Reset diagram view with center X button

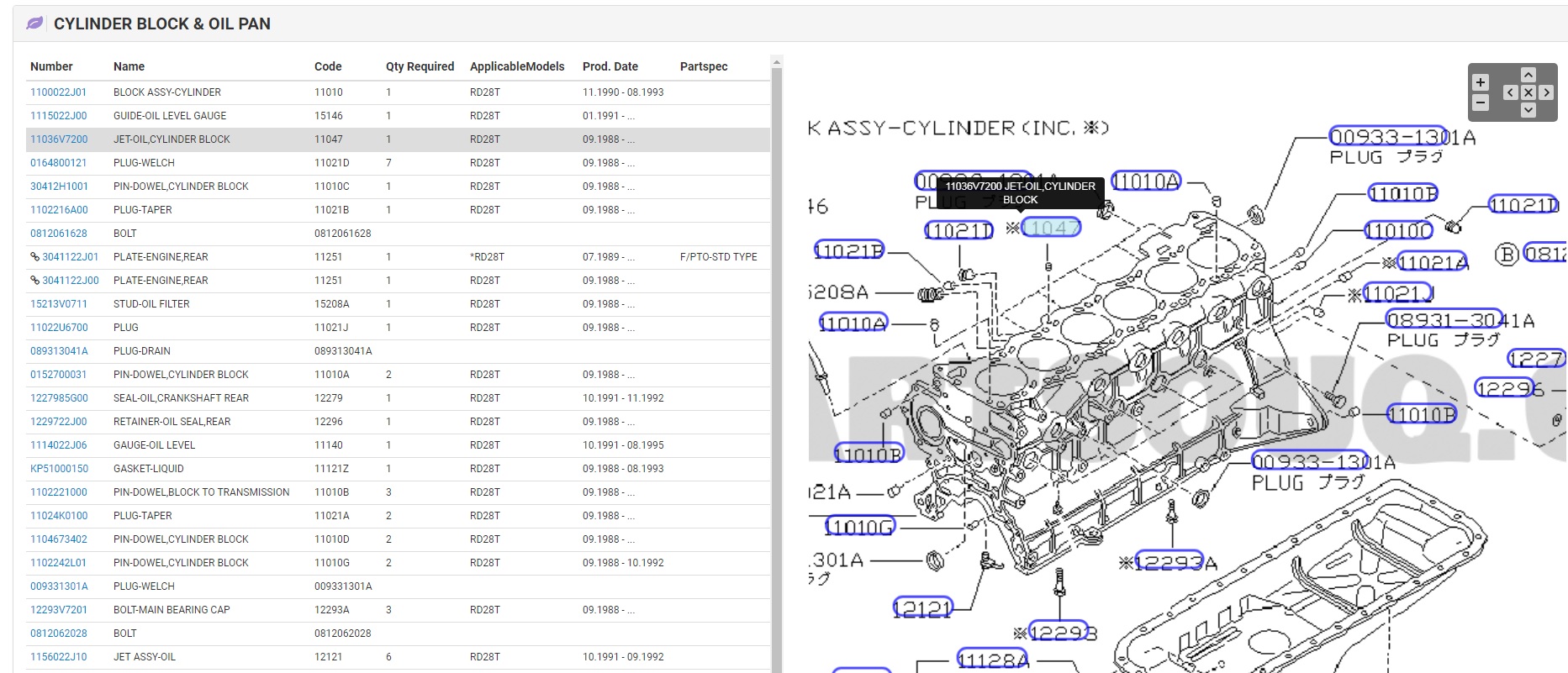(x=1528, y=92)
